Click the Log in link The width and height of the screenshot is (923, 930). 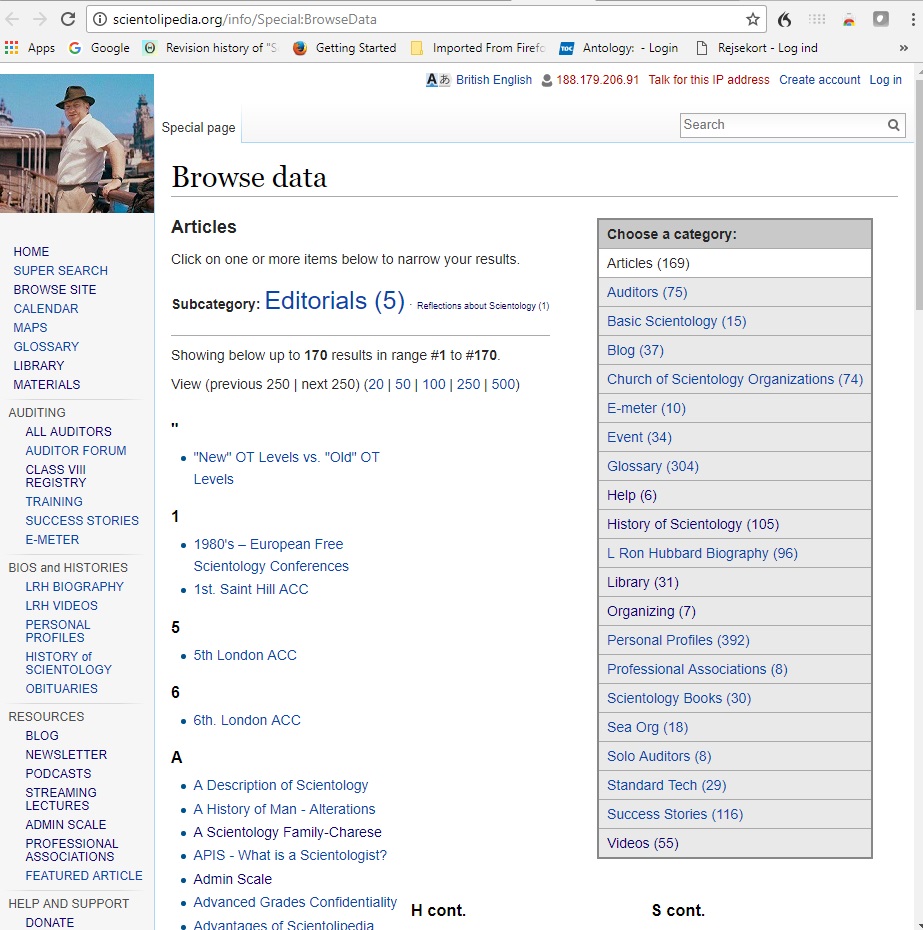pyautogui.click(x=885, y=80)
